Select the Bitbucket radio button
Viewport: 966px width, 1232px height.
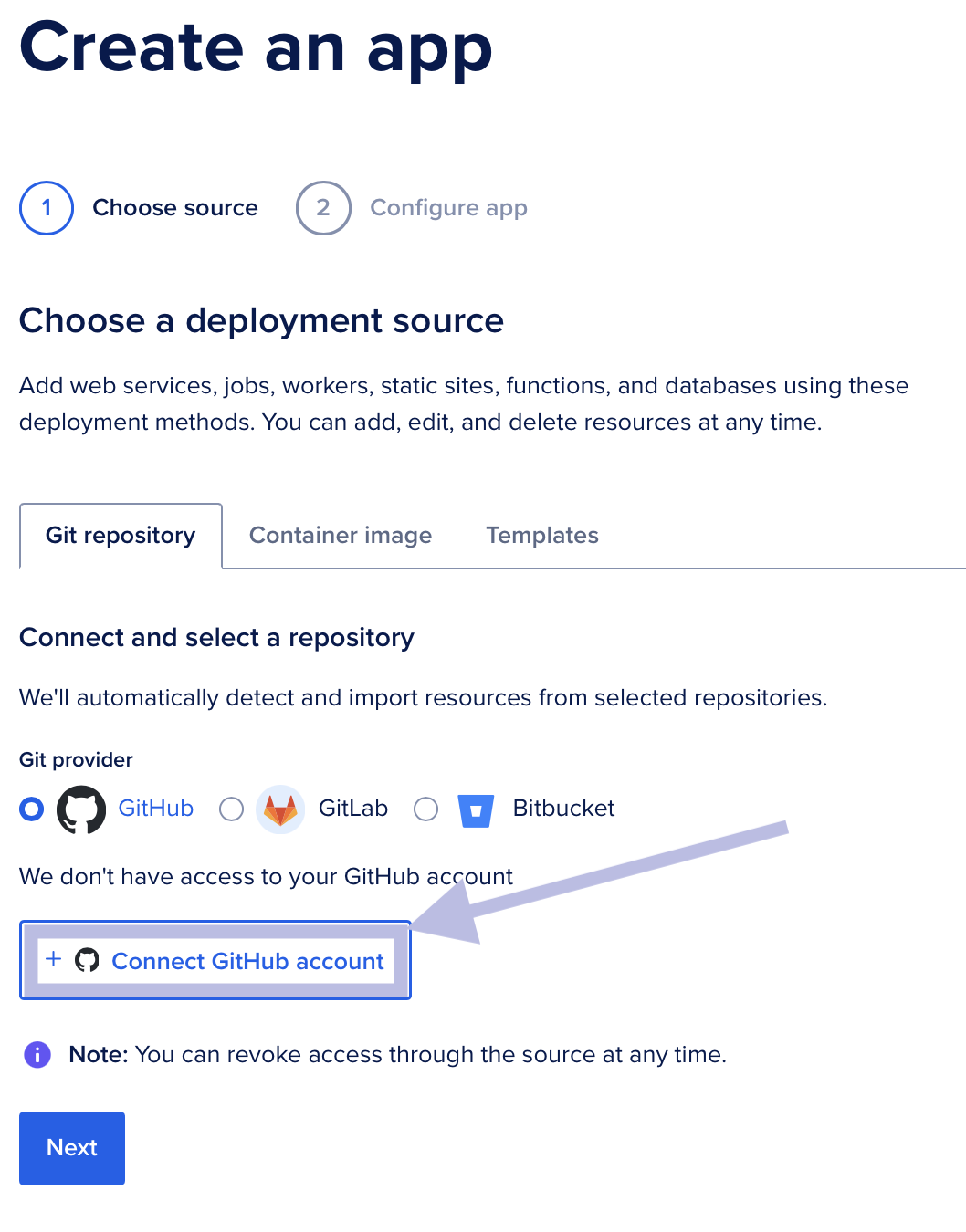426,809
